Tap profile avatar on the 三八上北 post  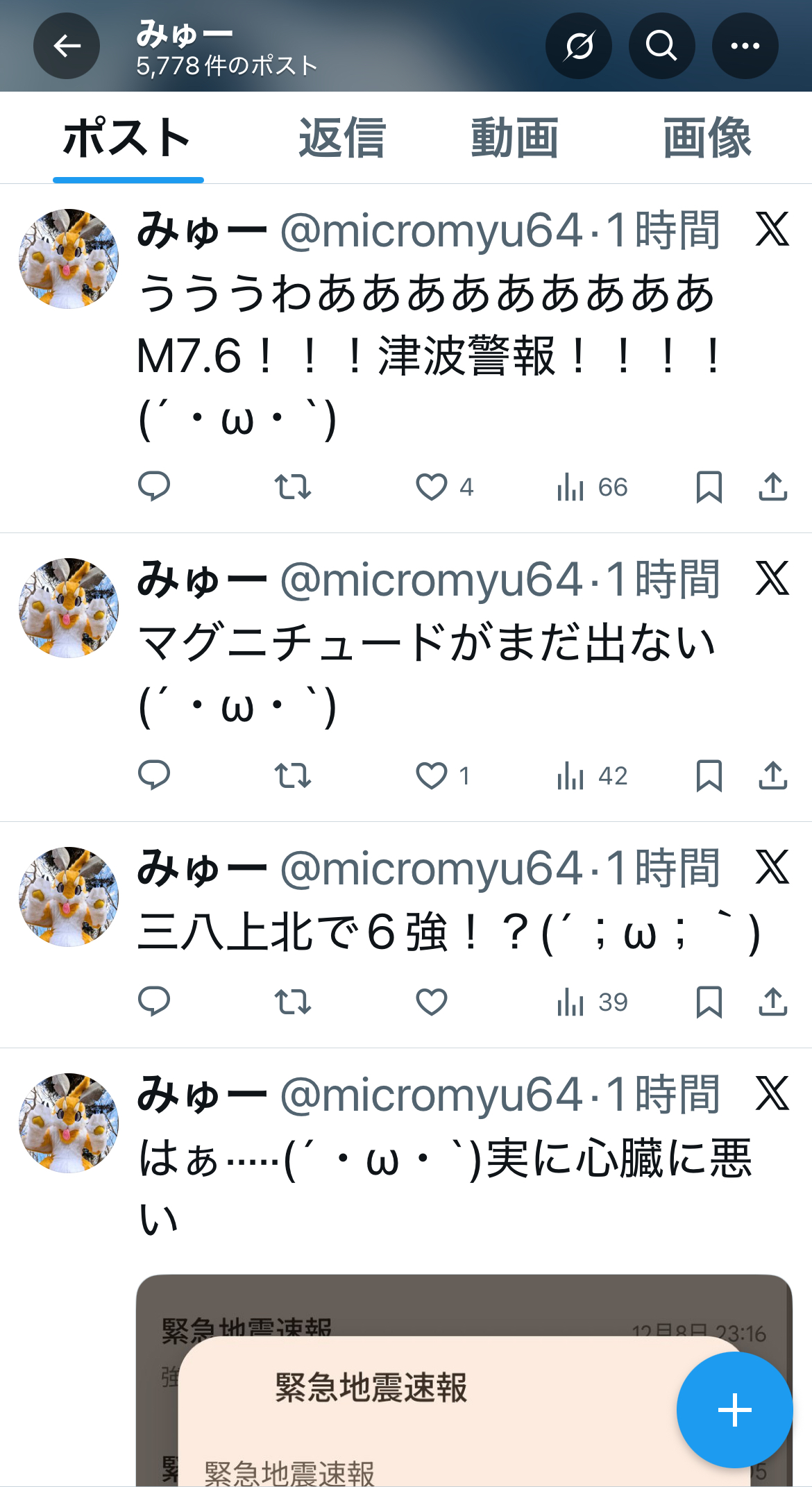[x=68, y=896]
